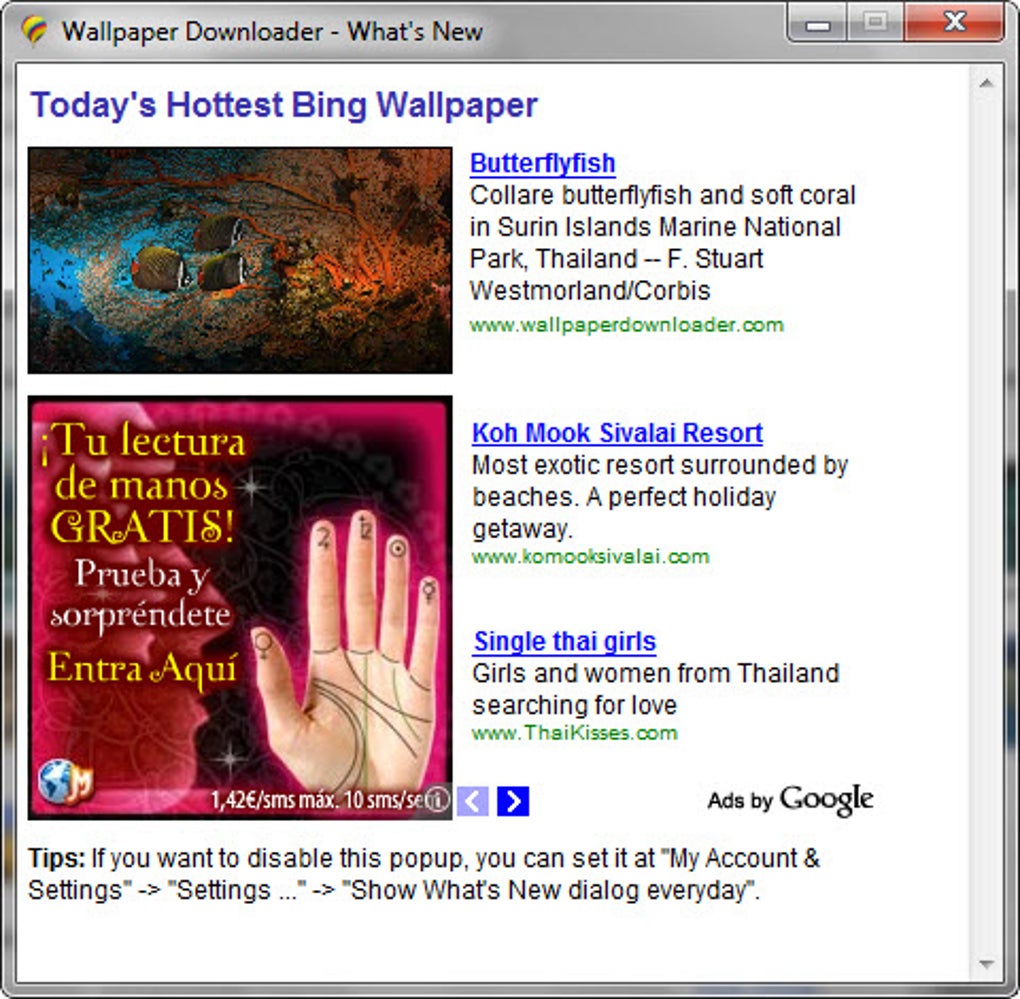Go to the previous ad with the faded arrow

tap(473, 801)
